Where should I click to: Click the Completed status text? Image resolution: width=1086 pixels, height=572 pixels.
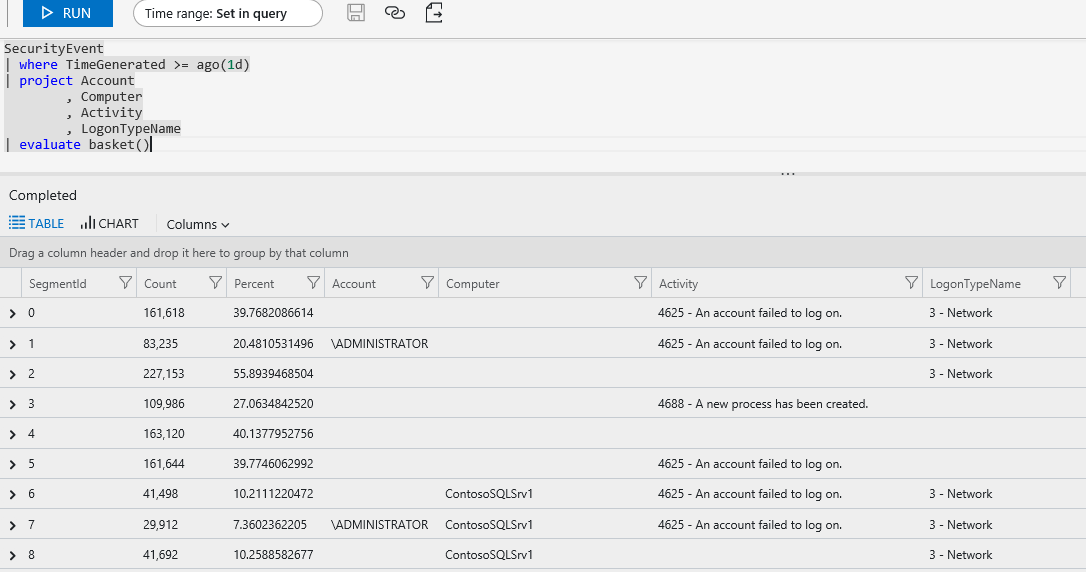[x=43, y=195]
